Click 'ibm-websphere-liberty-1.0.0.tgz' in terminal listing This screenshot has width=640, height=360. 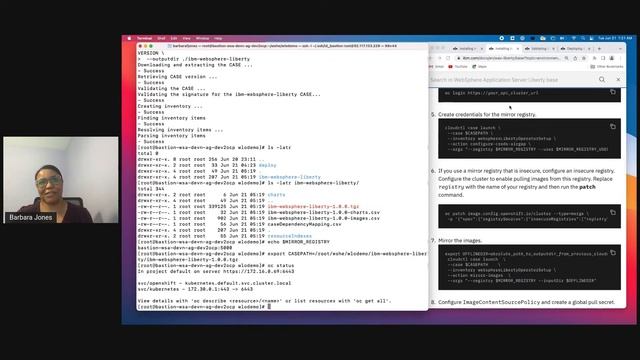click(x=313, y=207)
